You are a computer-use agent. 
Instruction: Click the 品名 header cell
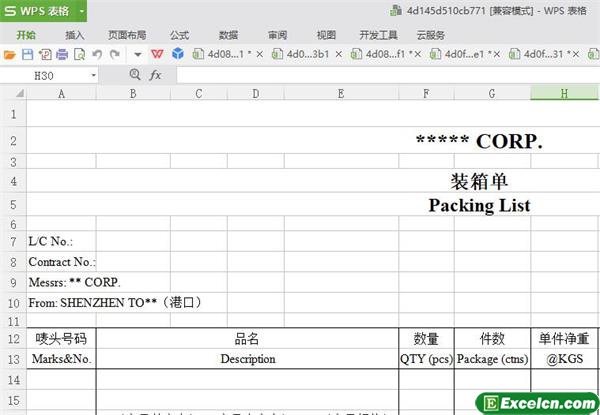[247, 339]
